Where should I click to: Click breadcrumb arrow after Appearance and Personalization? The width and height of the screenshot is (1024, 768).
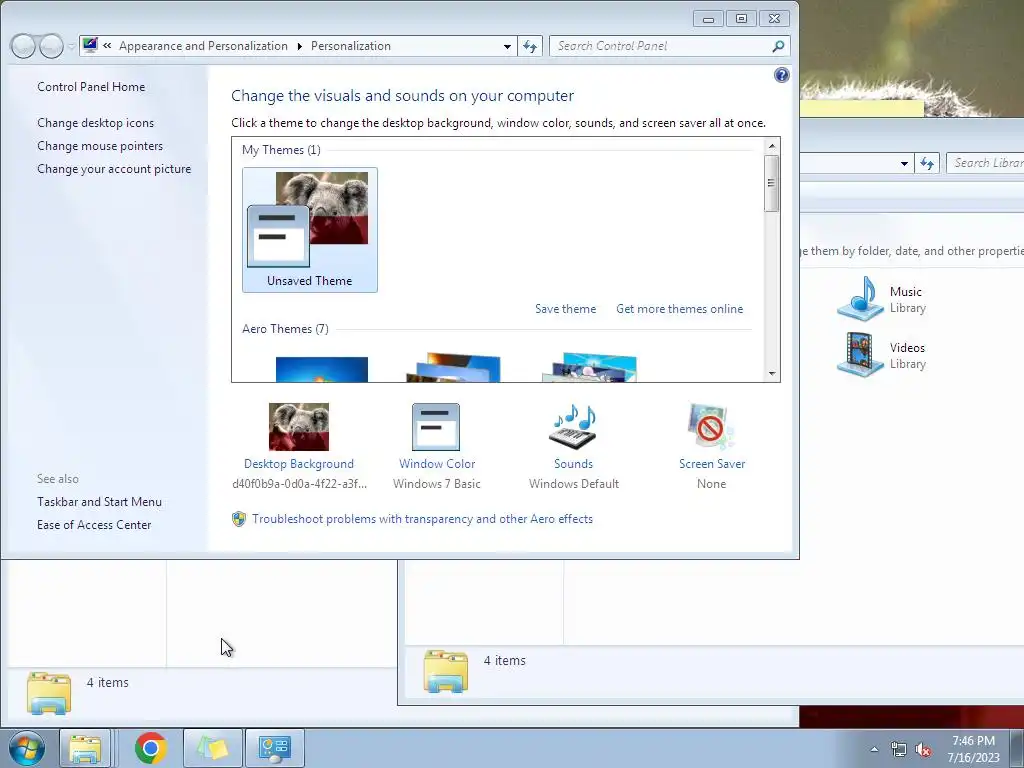[300, 46]
